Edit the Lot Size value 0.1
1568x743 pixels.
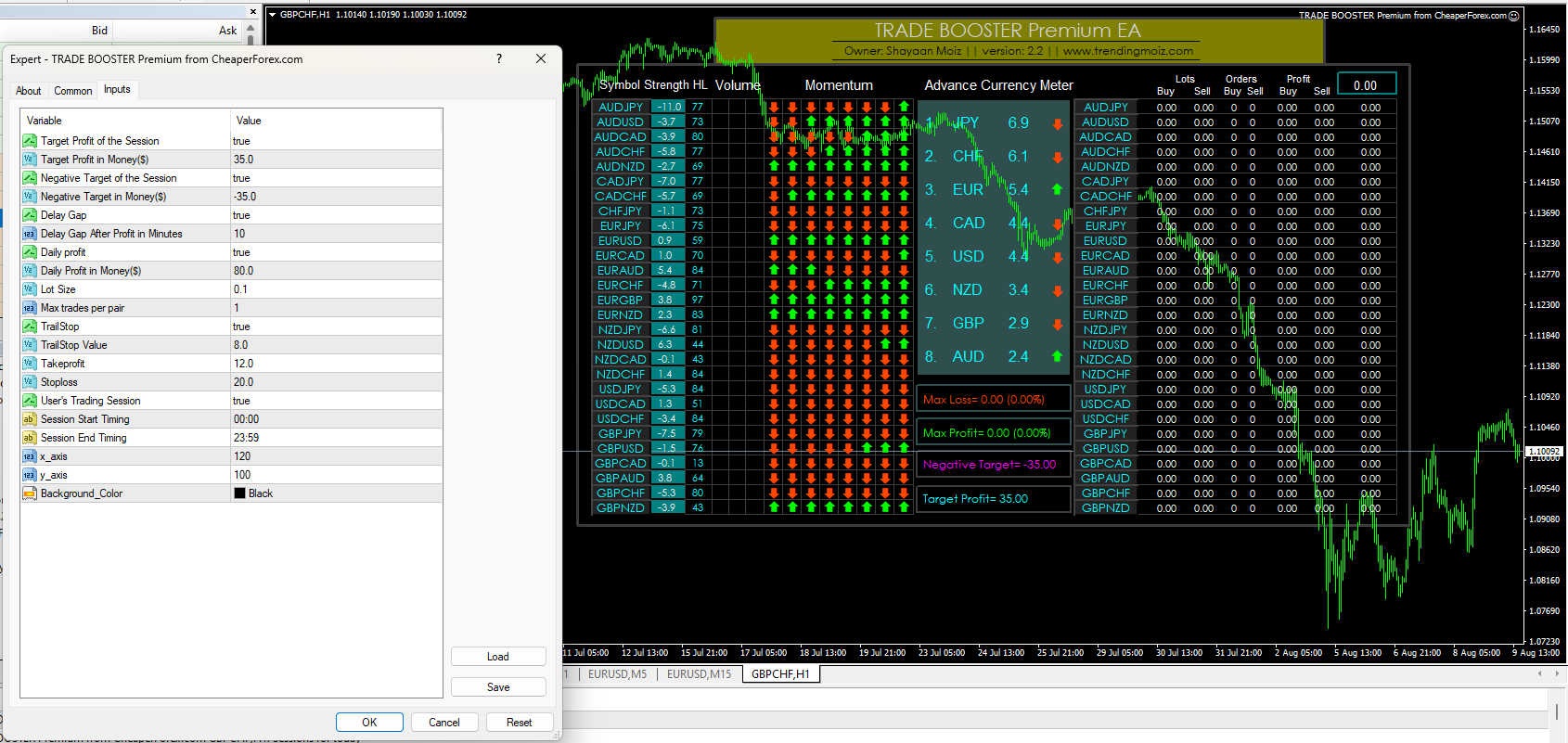coord(336,289)
